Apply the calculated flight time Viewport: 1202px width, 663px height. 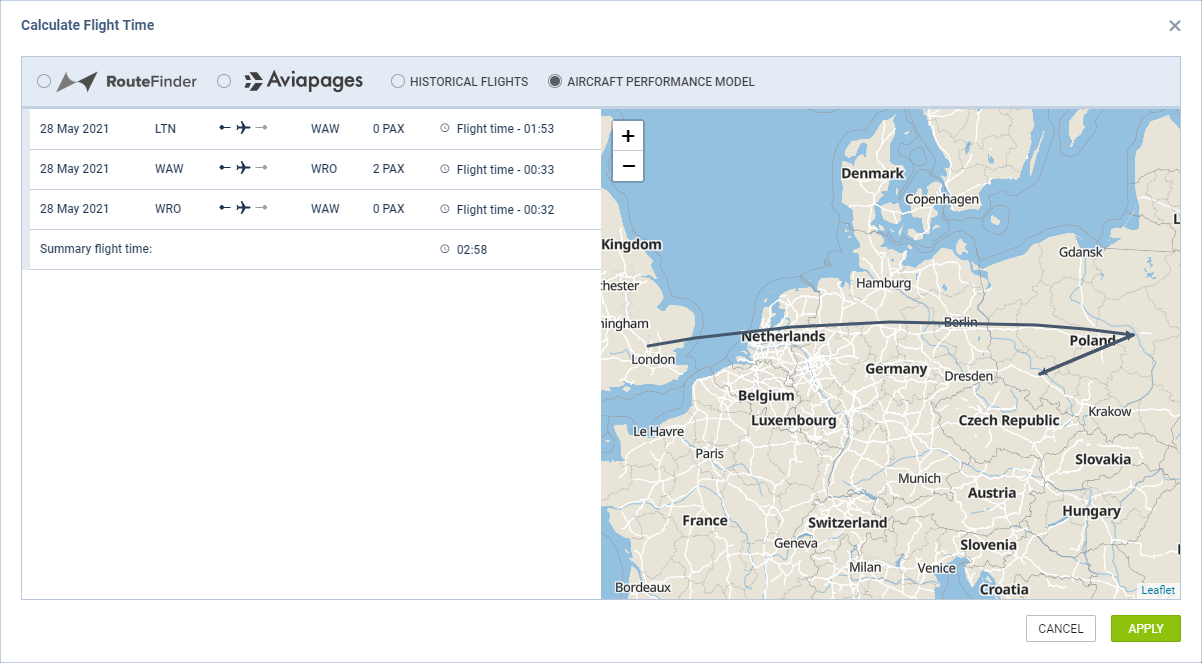1146,628
